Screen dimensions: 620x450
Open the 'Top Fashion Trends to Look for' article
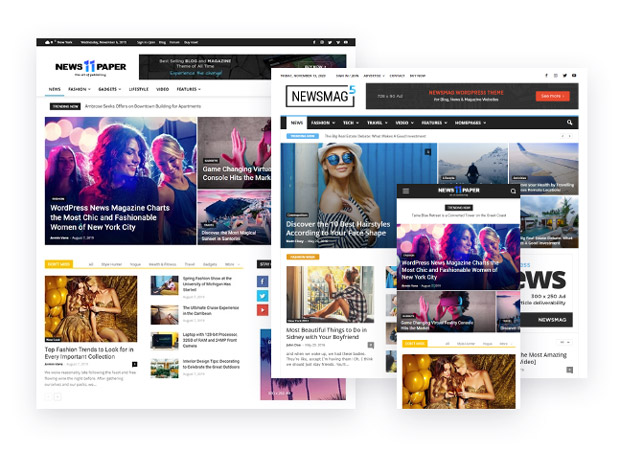91,354
